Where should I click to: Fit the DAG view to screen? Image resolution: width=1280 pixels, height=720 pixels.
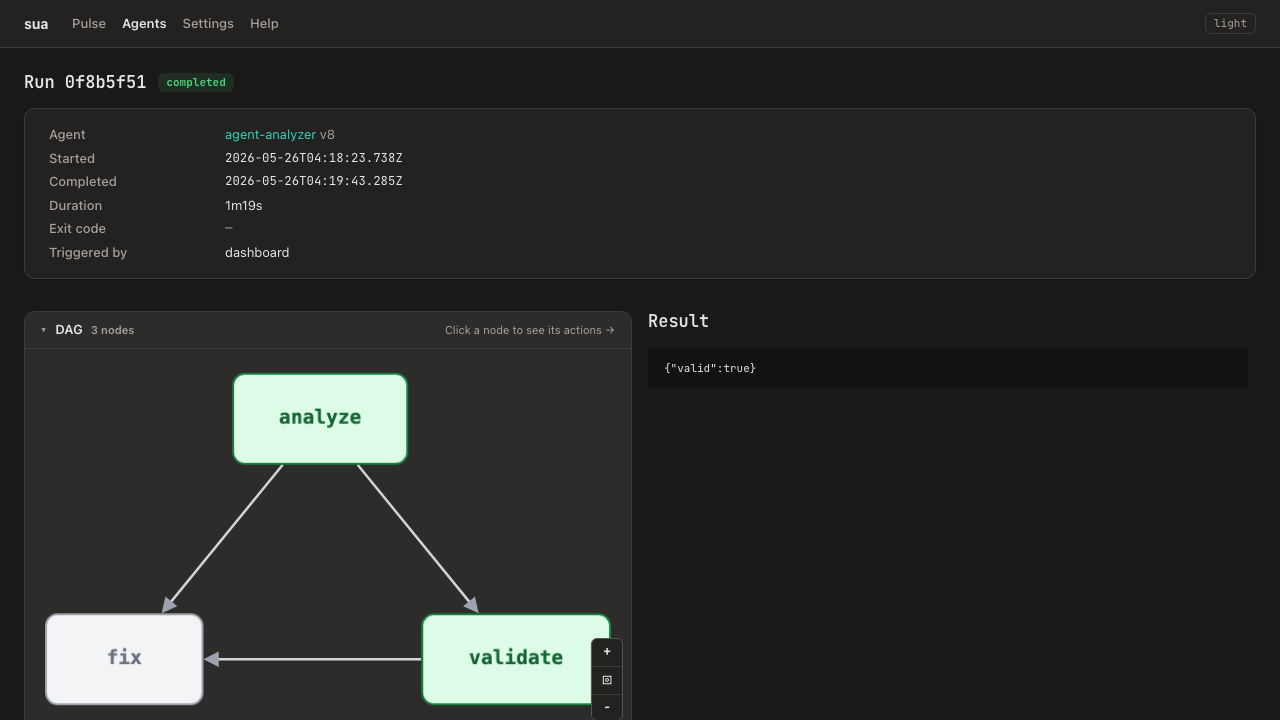point(607,680)
